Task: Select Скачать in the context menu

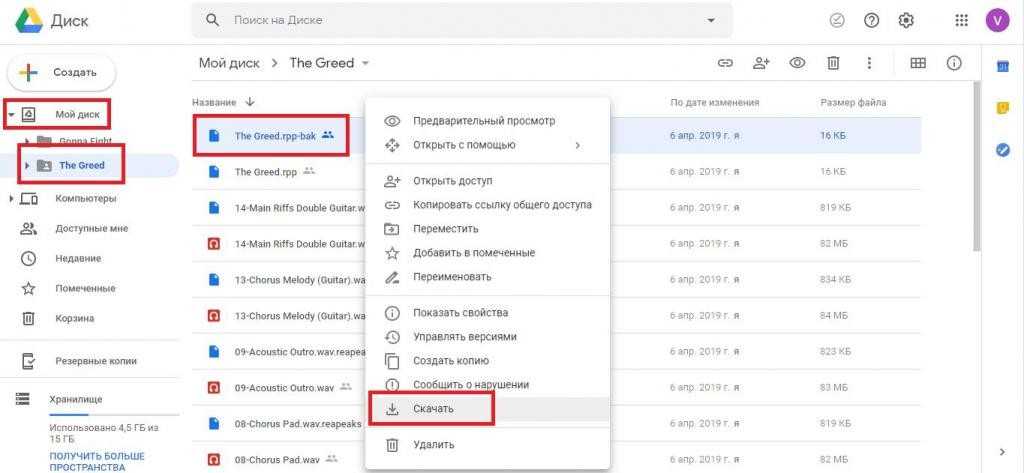Action: click(433, 409)
